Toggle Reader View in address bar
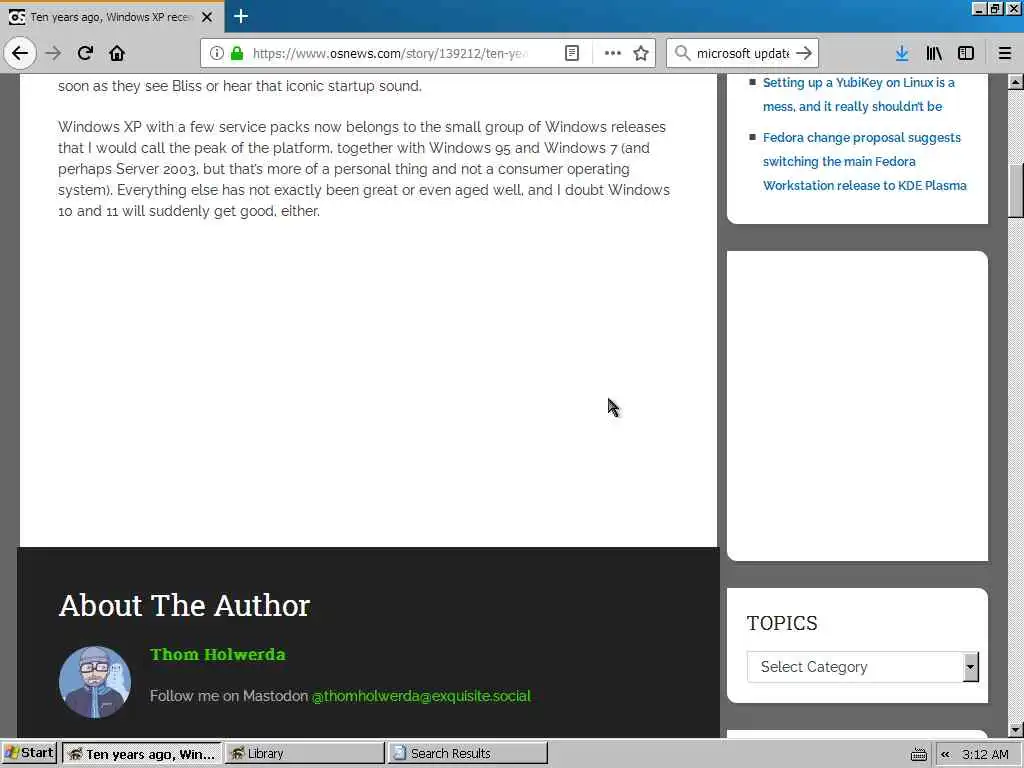 [572, 53]
